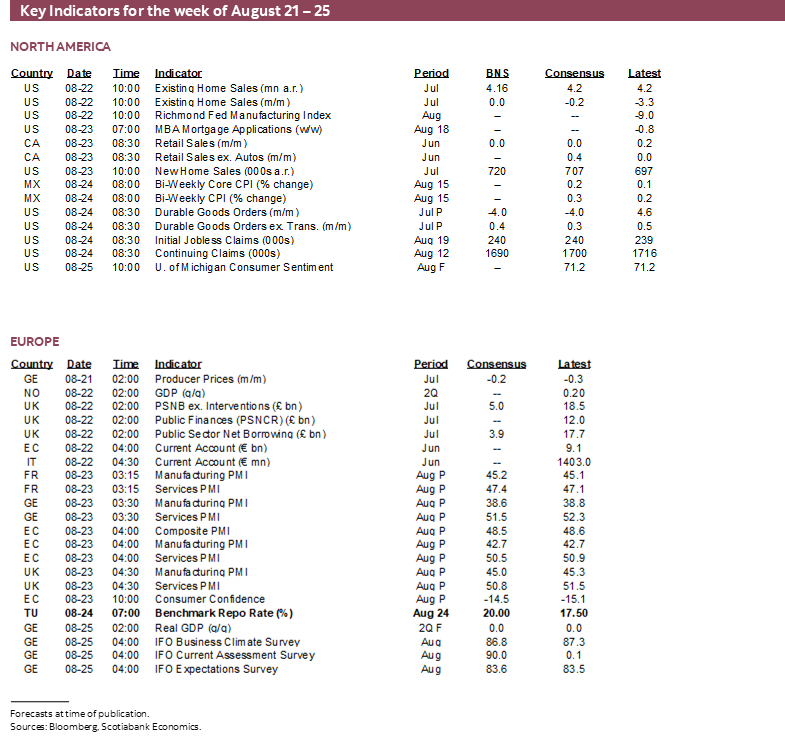Select the 1403.0 latest value cell
This screenshot has height=738, width=785.
click(x=574, y=462)
